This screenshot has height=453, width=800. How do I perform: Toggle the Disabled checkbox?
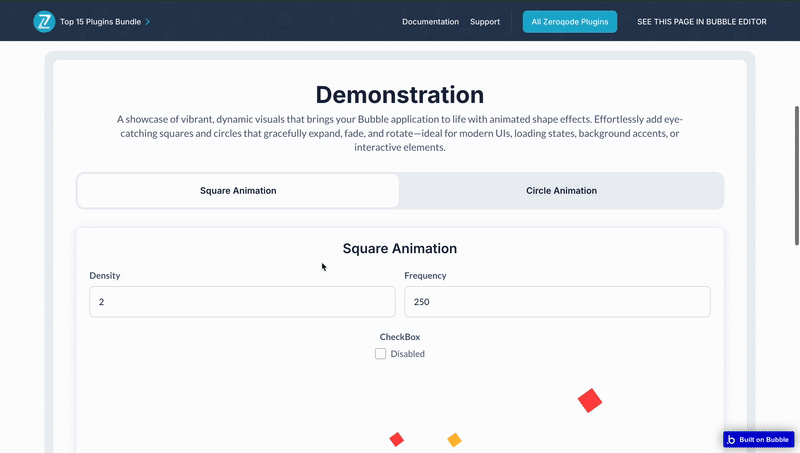380,353
